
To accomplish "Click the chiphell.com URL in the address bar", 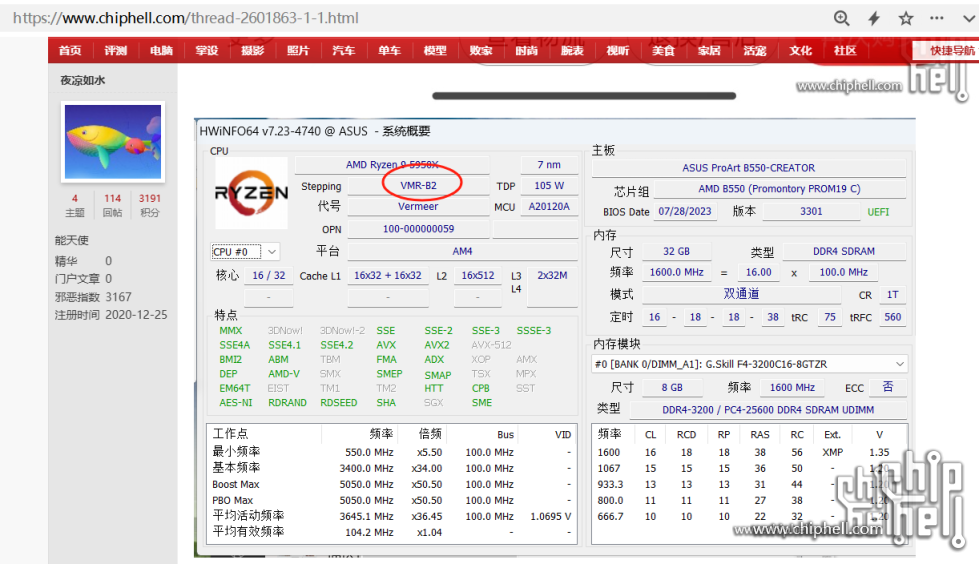I will coord(185,18).
